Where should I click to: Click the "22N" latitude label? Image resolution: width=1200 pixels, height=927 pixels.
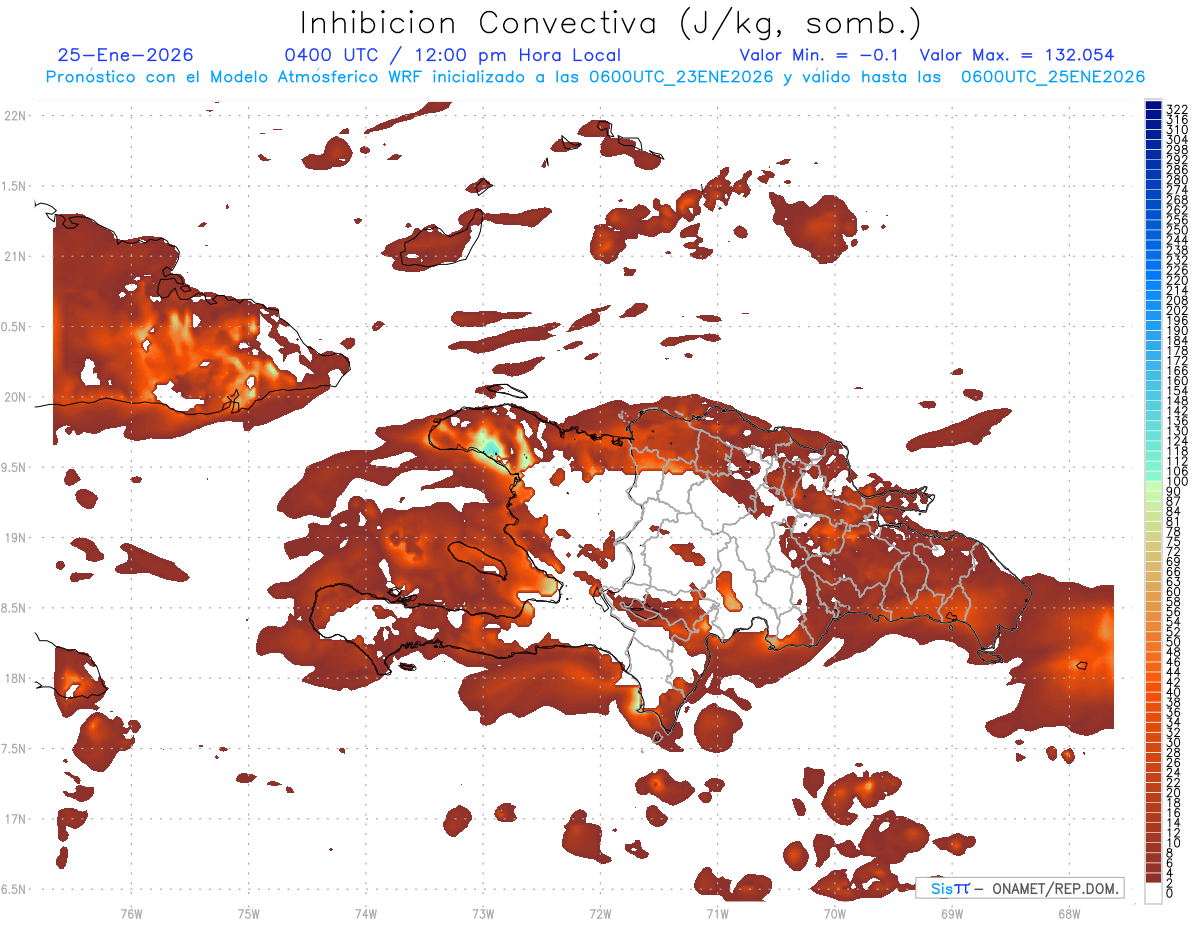click(x=16, y=116)
